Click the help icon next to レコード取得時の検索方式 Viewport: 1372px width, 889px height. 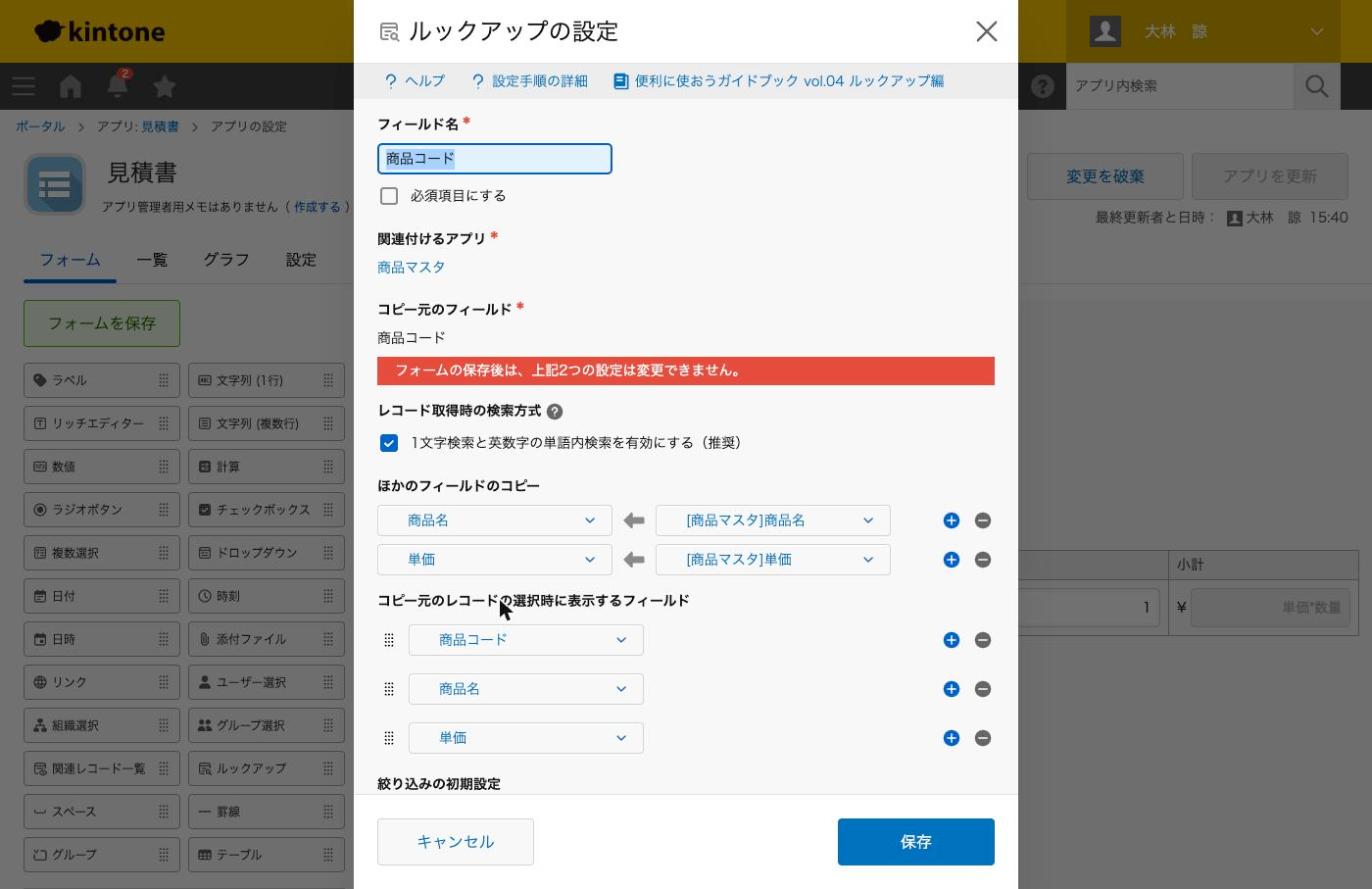pyautogui.click(x=555, y=411)
